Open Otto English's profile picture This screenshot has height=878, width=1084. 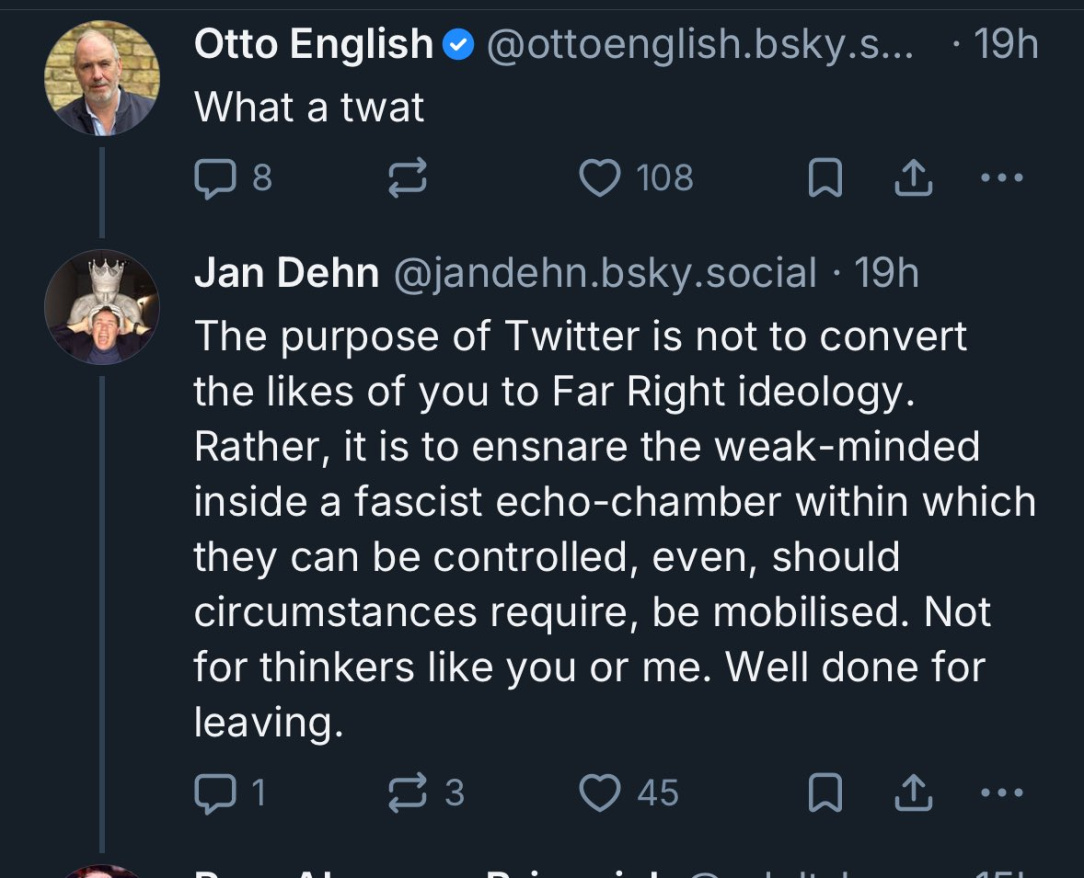pyautogui.click(x=101, y=78)
